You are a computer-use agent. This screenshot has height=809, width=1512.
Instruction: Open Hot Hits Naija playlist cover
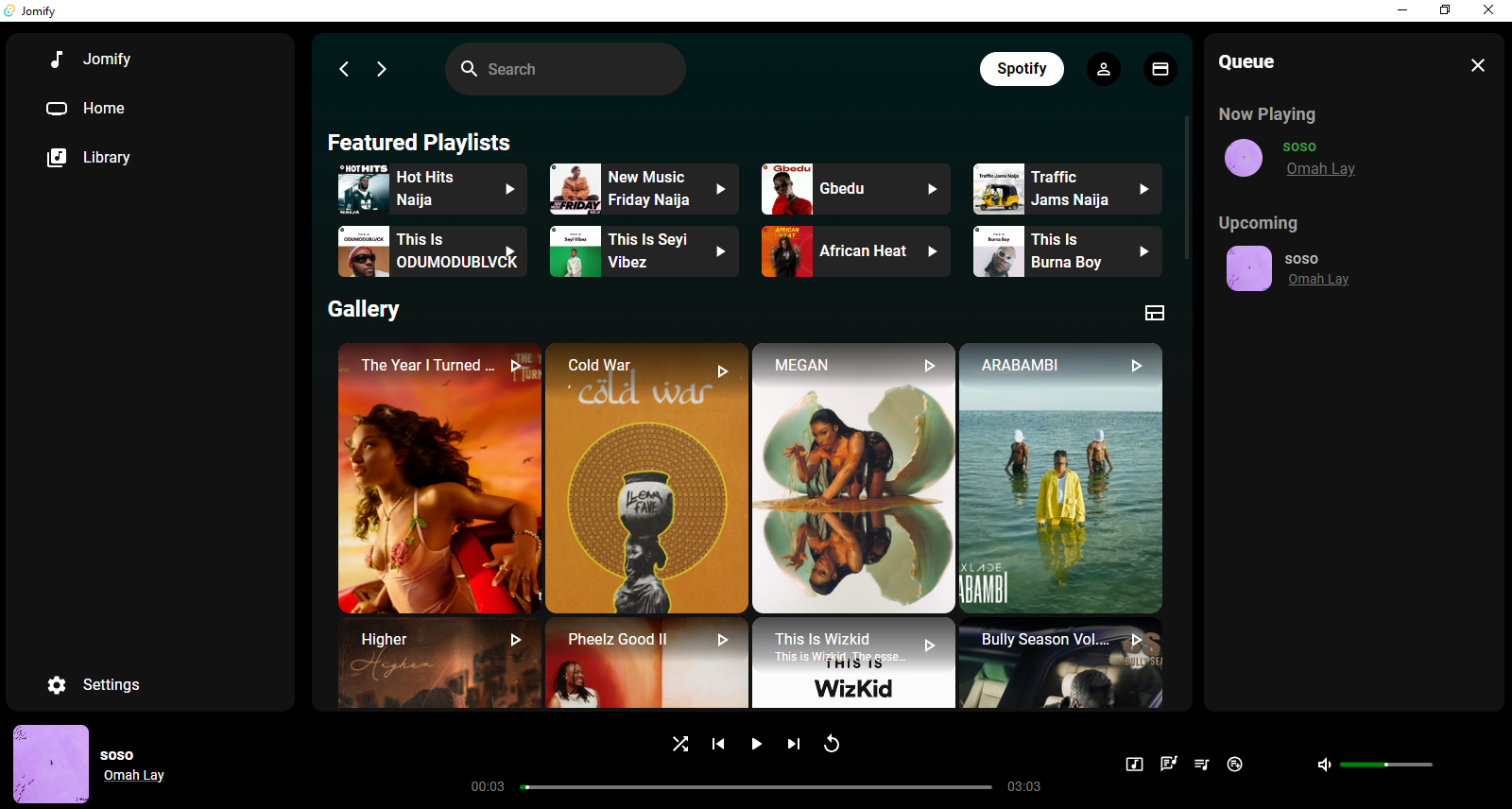click(x=364, y=189)
